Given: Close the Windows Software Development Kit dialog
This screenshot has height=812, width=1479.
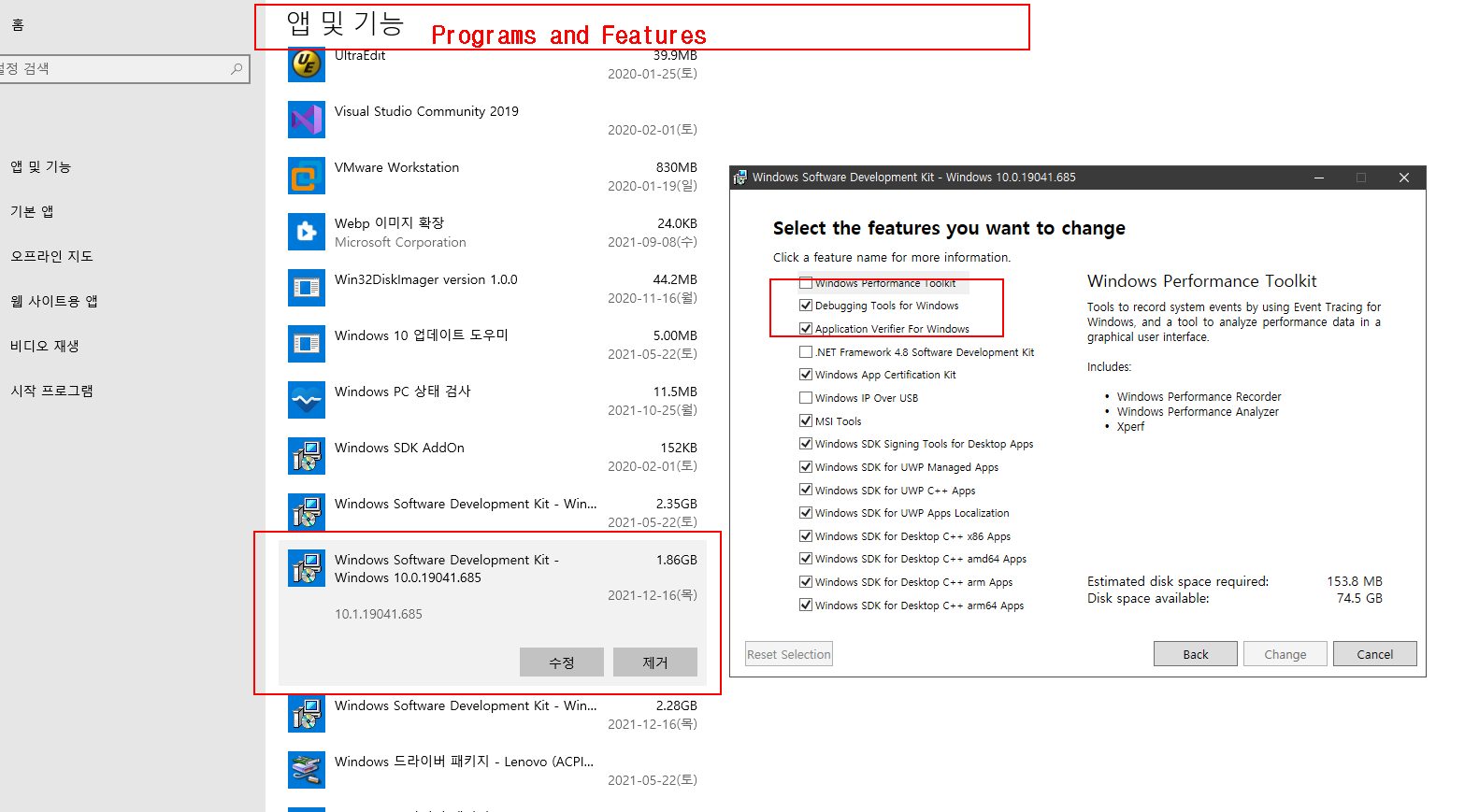Looking at the screenshot, I should 1403,178.
